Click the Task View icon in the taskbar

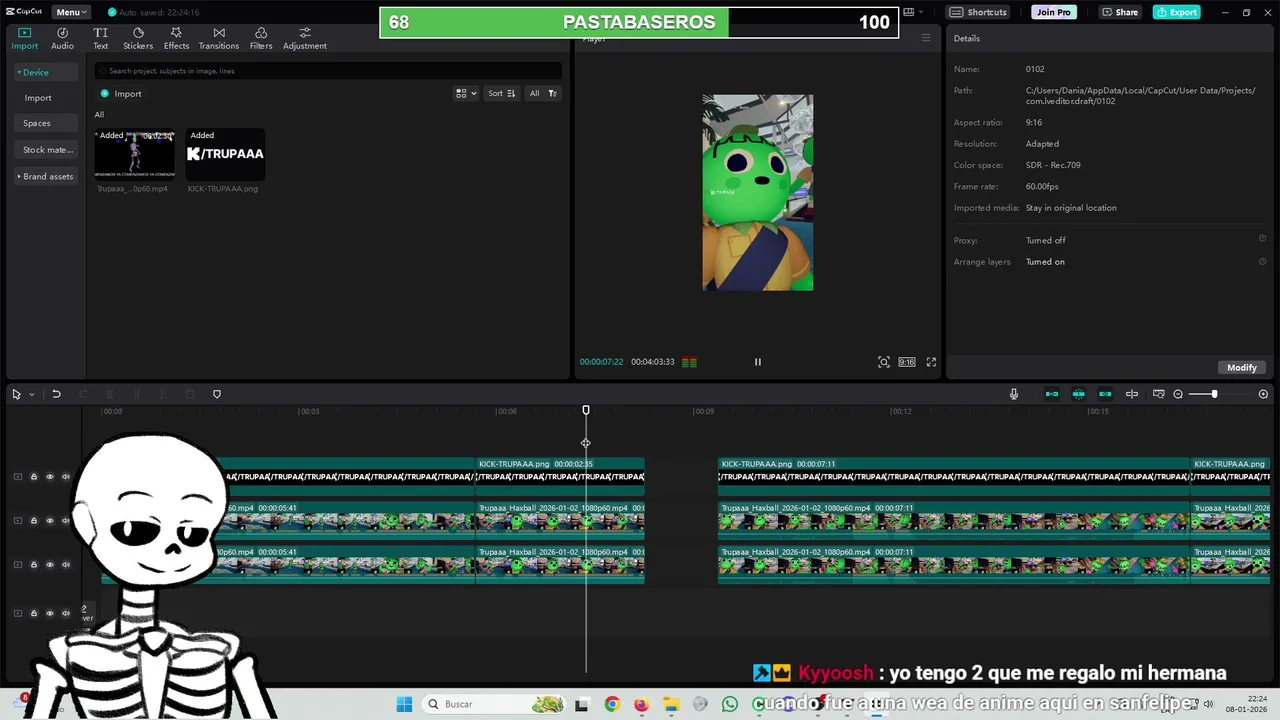[x=582, y=704]
